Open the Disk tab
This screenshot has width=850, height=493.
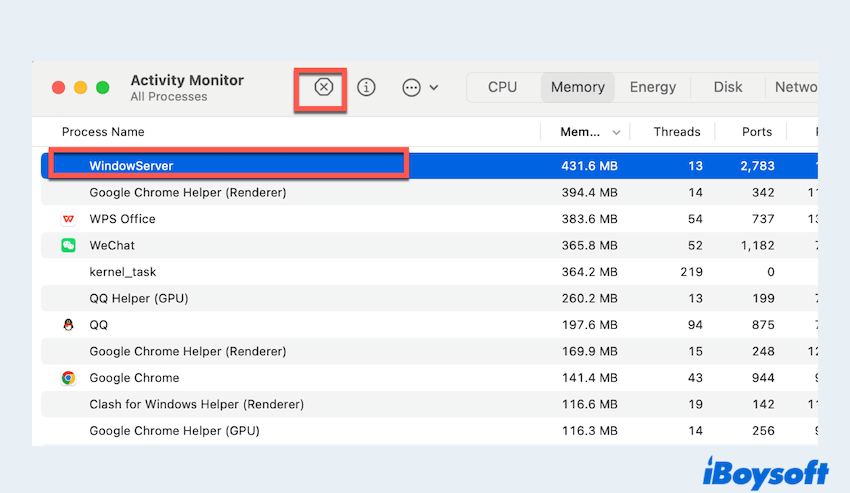pos(727,87)
